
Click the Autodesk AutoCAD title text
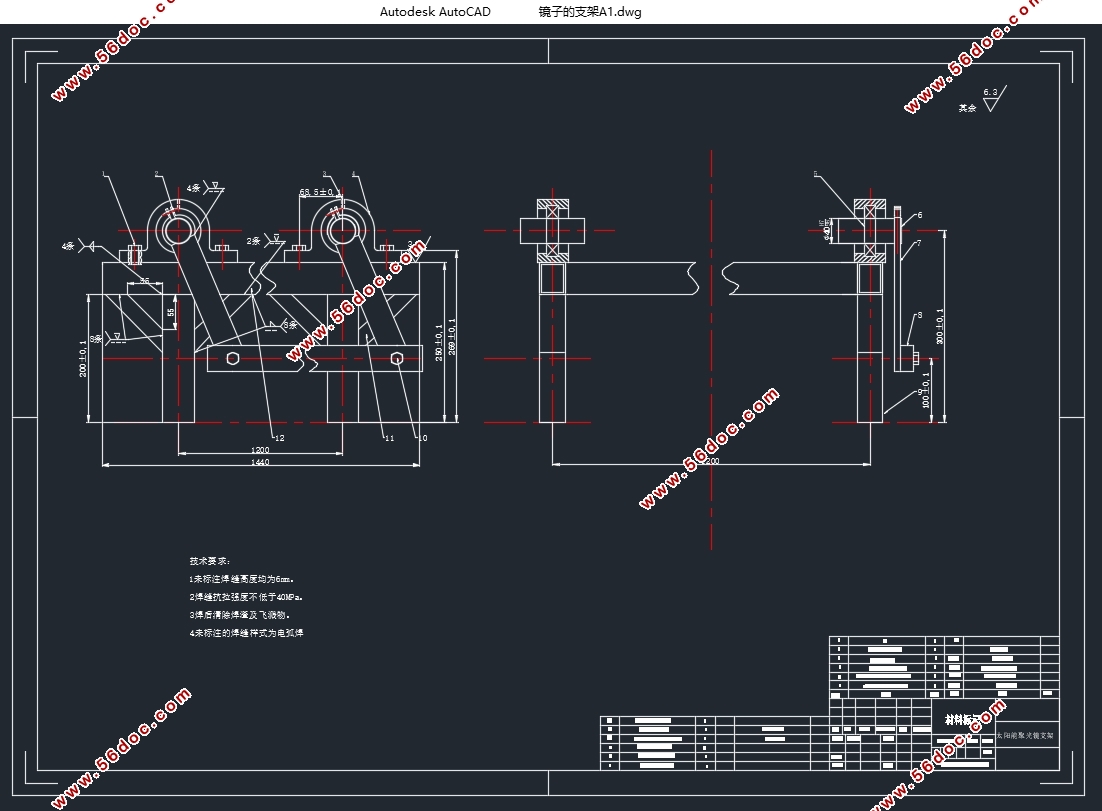(435, 12)
